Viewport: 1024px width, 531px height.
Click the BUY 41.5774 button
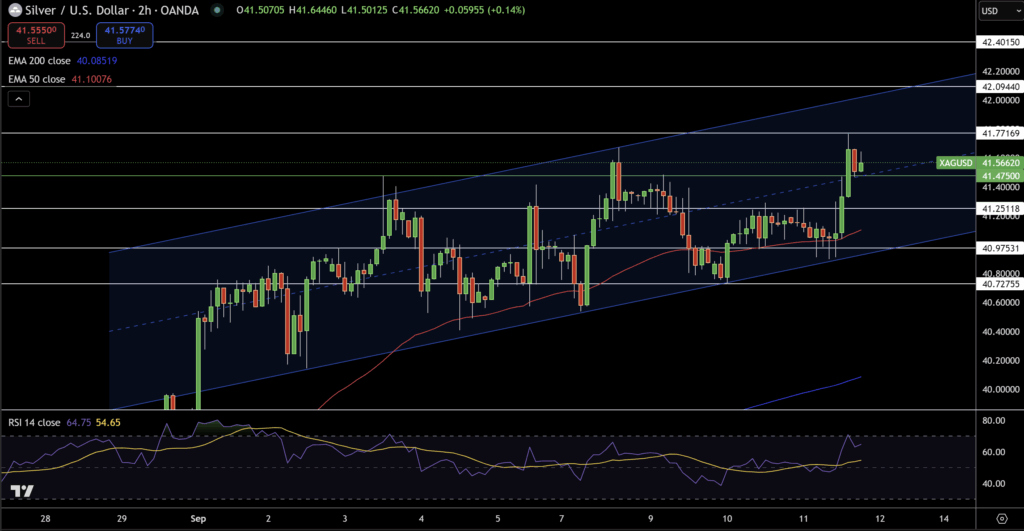tap(125, 35)
